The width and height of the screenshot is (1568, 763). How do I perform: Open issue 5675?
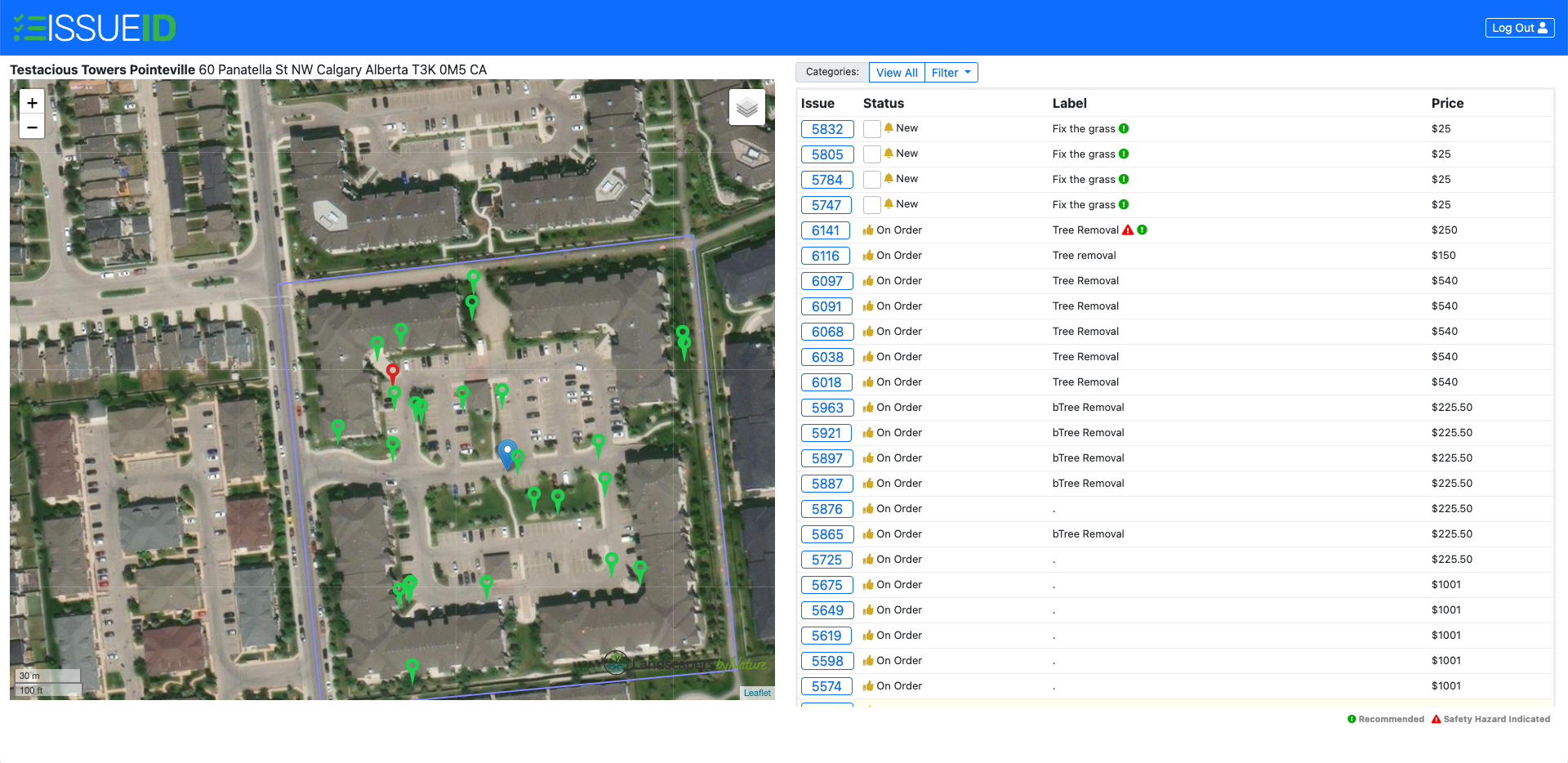[x=827, y=585]
